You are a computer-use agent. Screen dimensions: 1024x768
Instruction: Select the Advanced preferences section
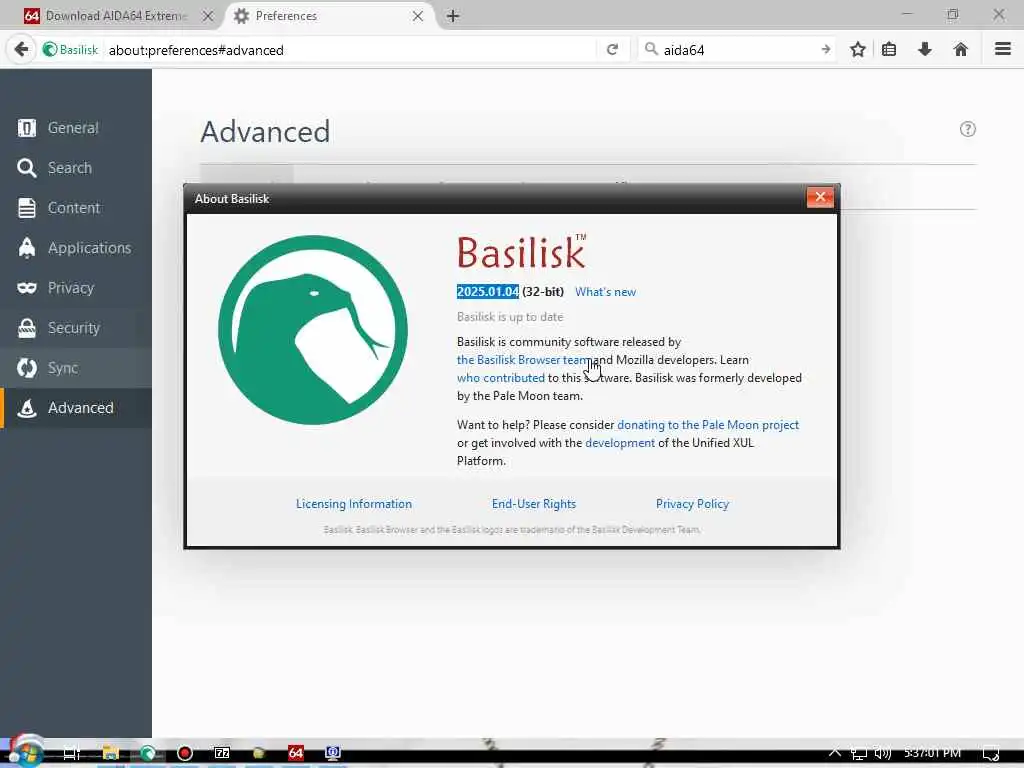(76, 408)
